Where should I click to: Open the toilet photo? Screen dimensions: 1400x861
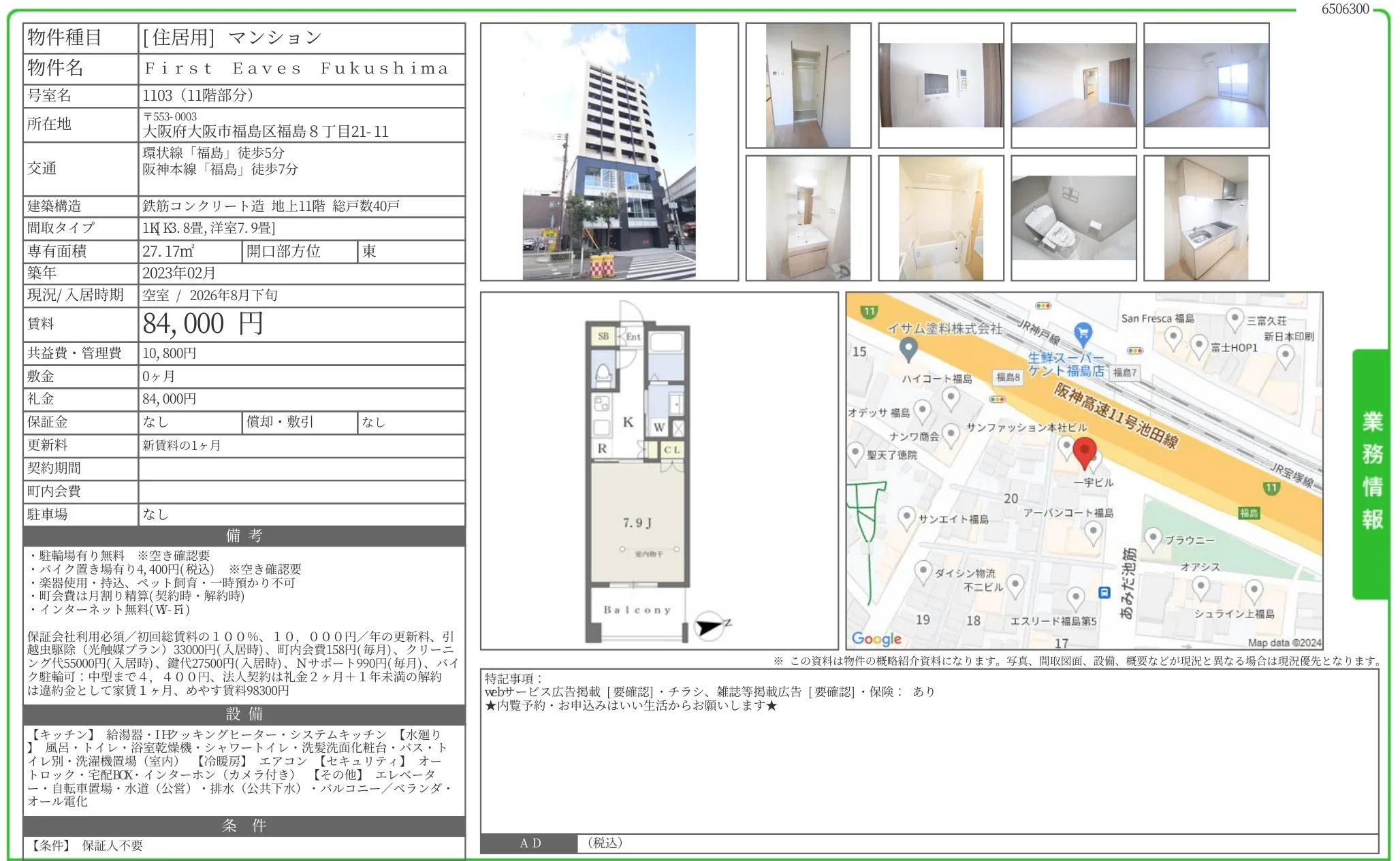(1074, 218)
